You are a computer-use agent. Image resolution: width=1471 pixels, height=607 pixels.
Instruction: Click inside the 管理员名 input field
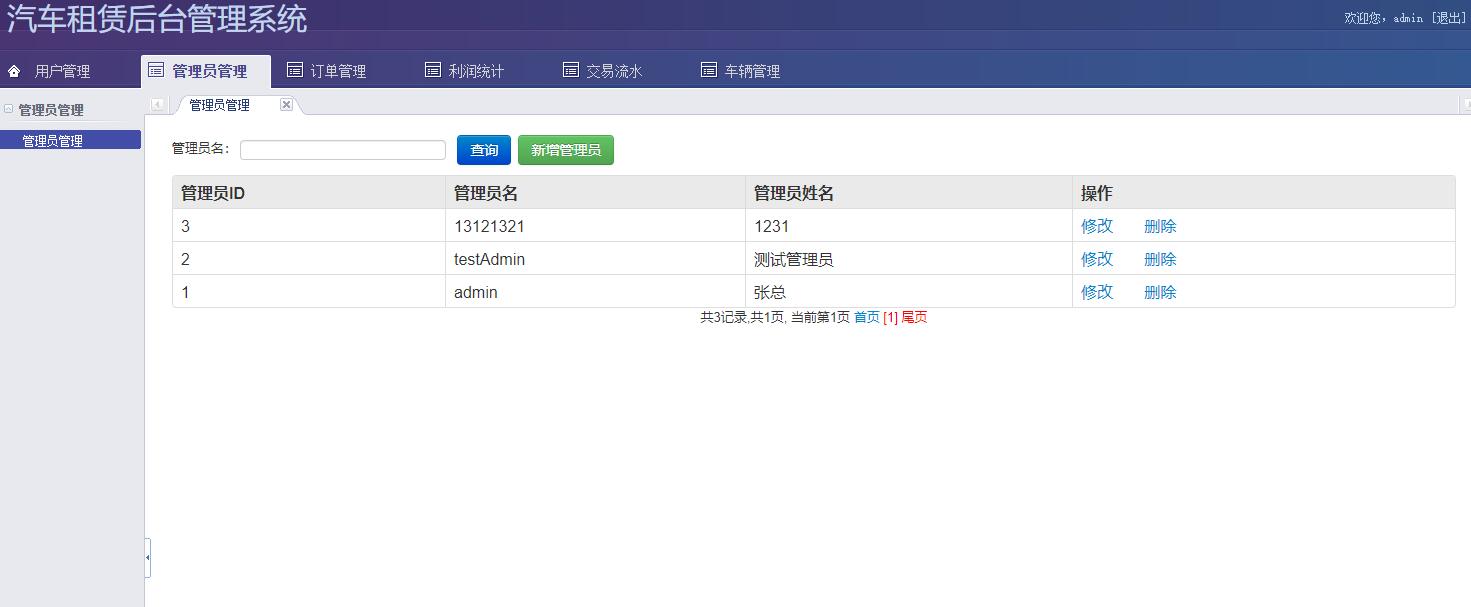342,149
